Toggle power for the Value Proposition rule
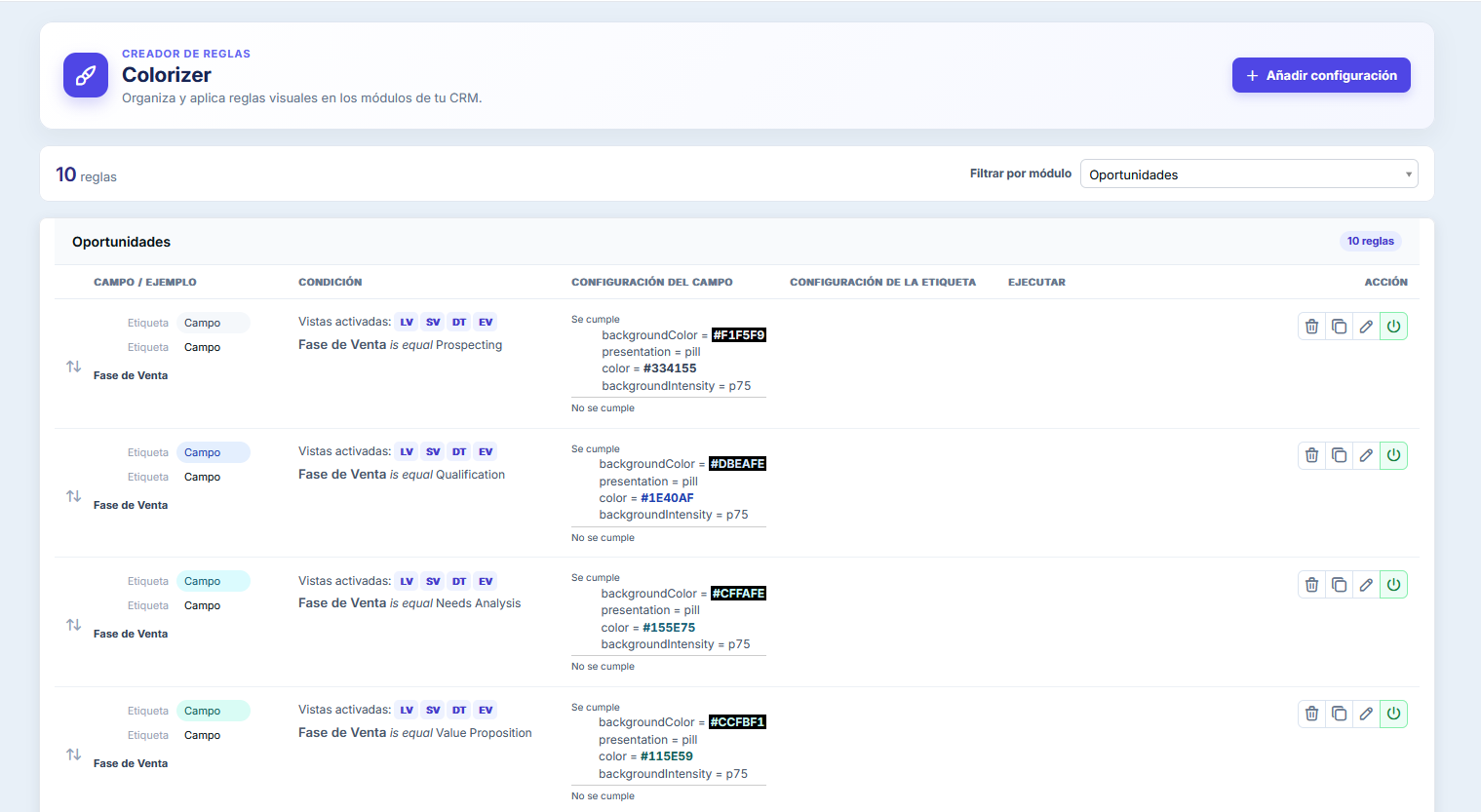 click(1393, 714)
